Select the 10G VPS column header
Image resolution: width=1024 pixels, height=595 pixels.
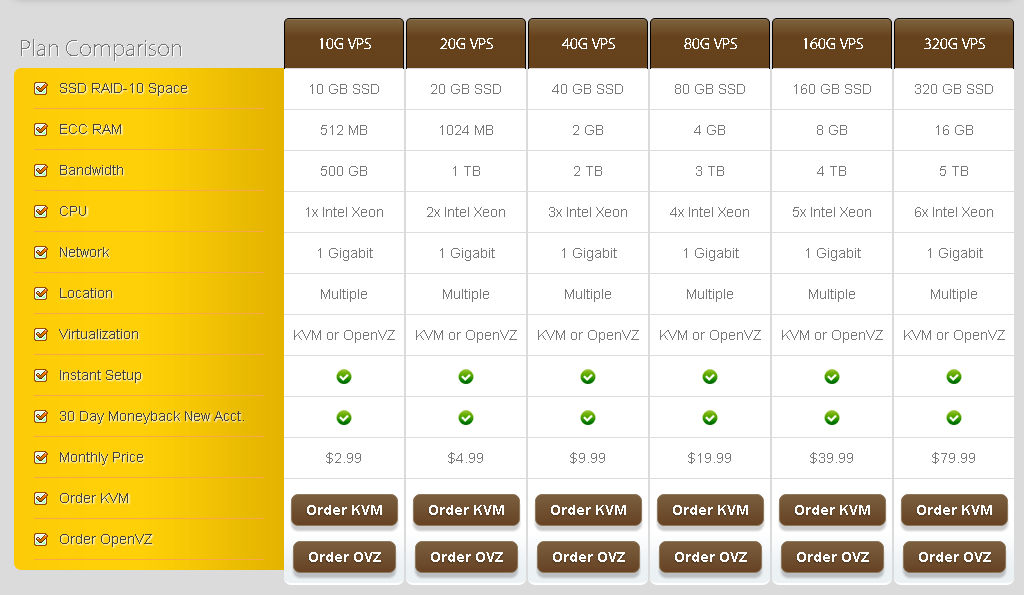344,43
